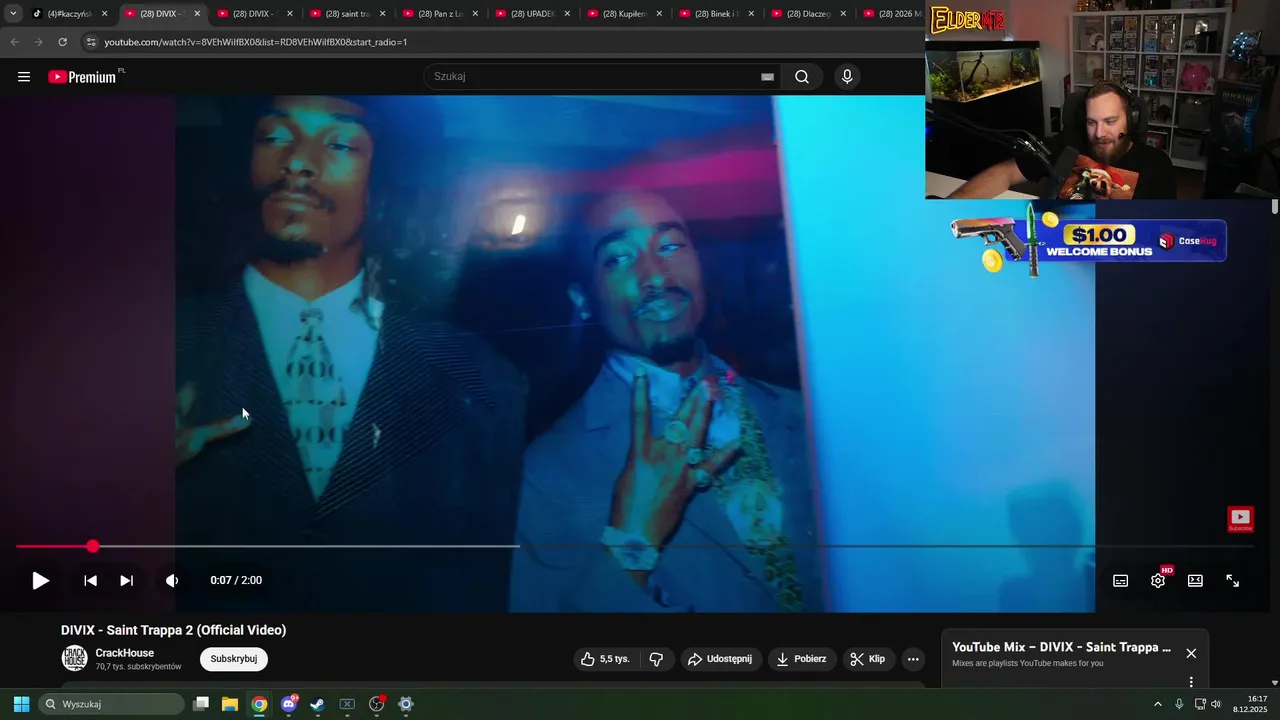This screenshot has width=1280, height=720.
Task: Open the on-screen keyboard in search box
Action: tap(768, 77)
